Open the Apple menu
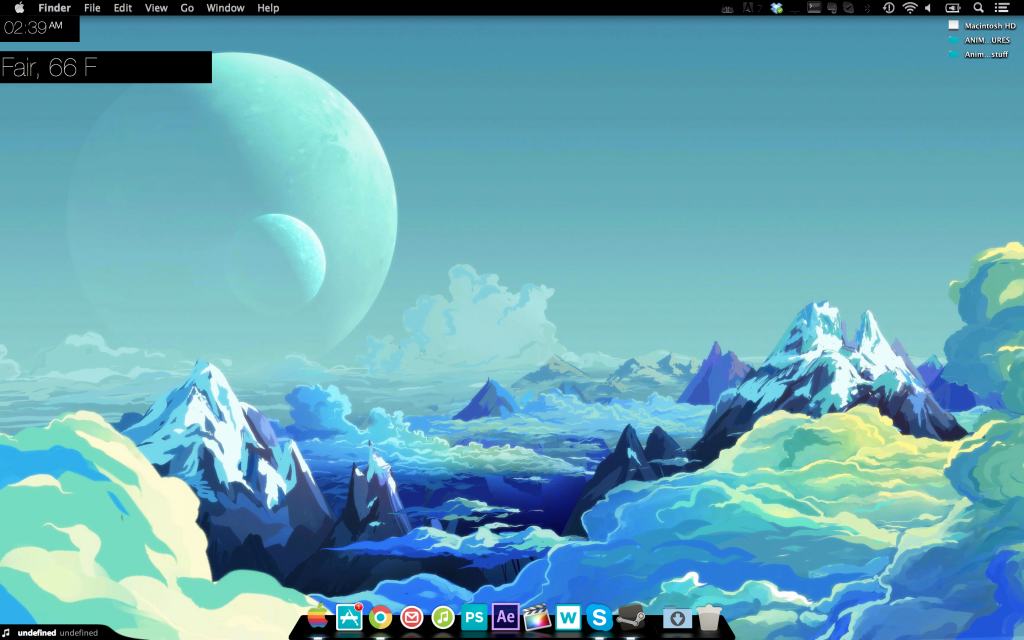The width and height of the screenshot is (1024, 640). [20, 8]
